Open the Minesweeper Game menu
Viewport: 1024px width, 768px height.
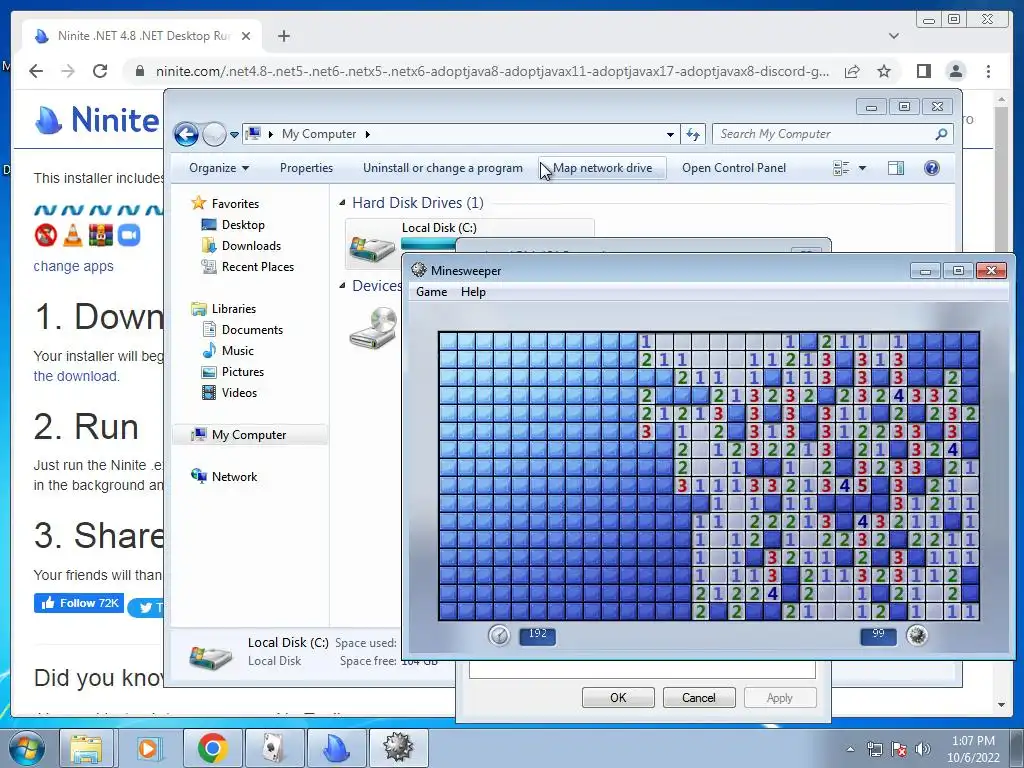tap(432, 292)
